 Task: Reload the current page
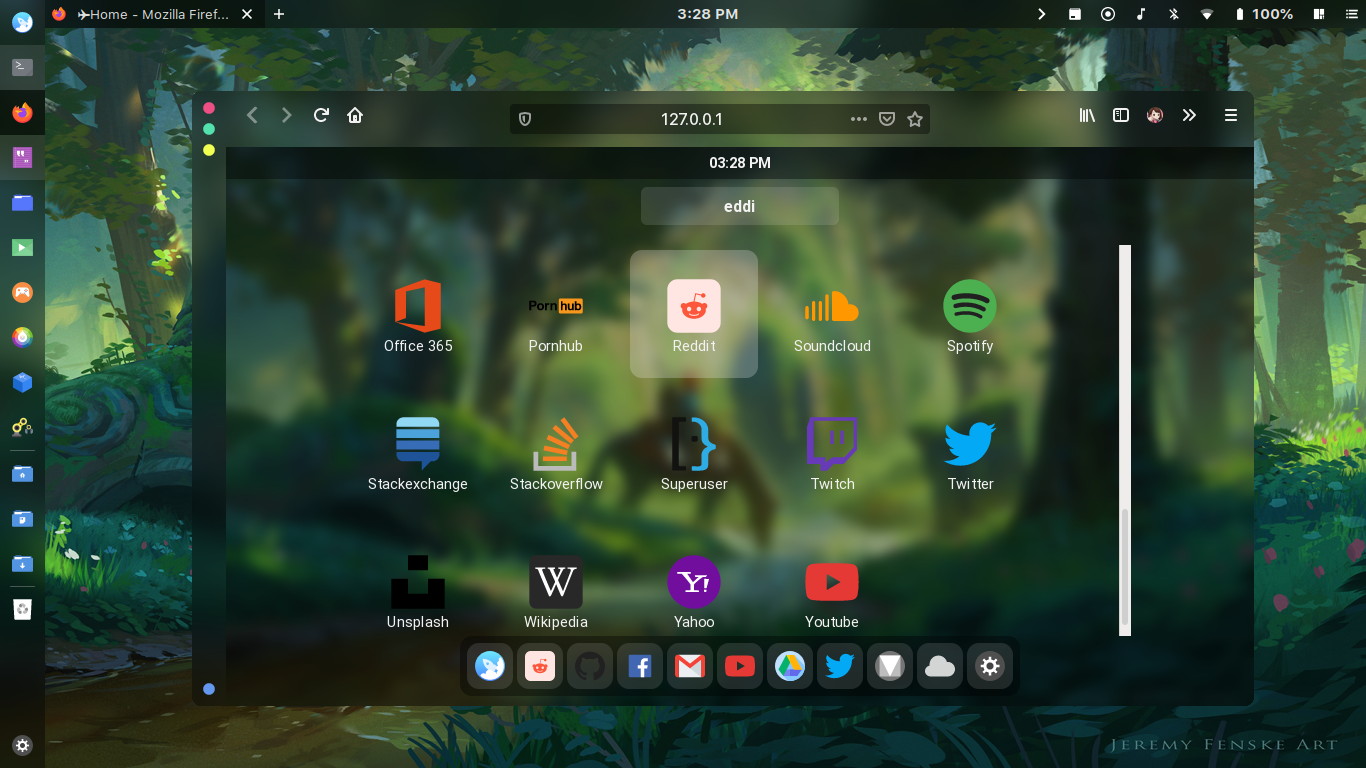coord(321,115)
